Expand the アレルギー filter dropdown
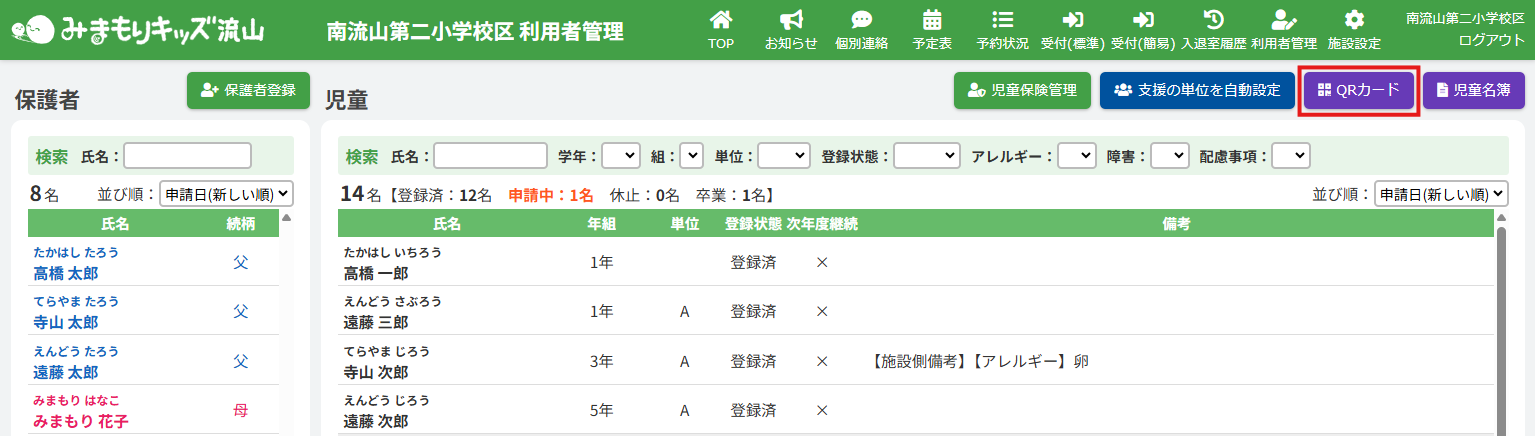This screenshot has width=1535, height=436. pos(1077,156)
